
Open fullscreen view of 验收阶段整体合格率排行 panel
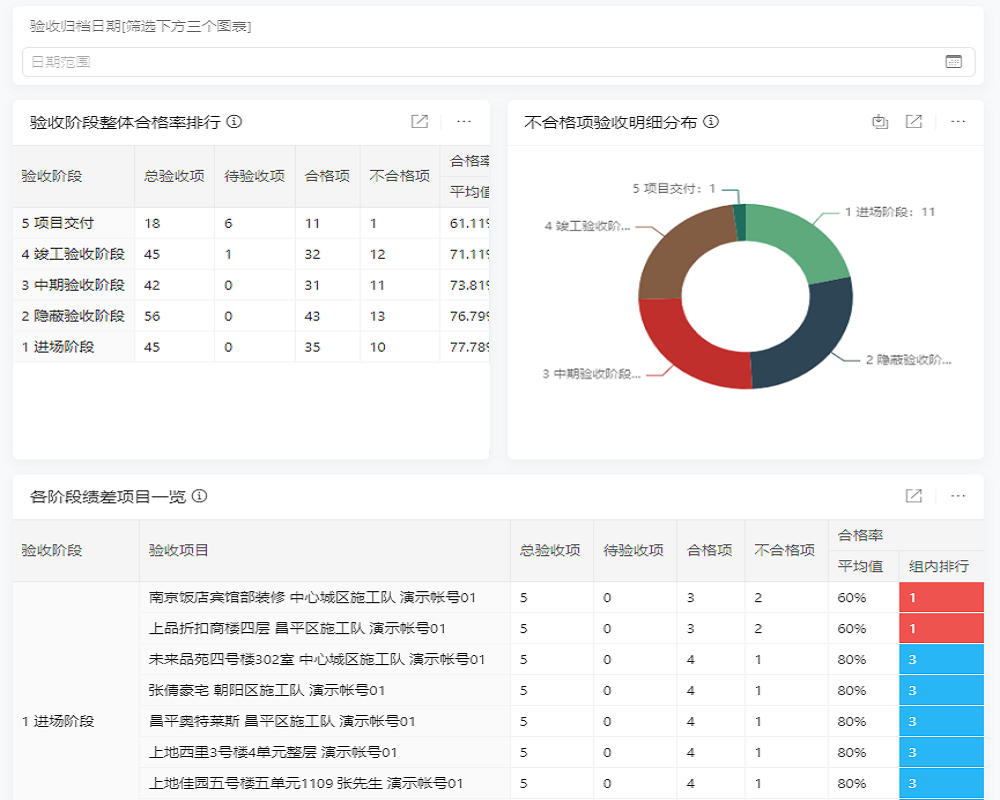tap(419, 121)
